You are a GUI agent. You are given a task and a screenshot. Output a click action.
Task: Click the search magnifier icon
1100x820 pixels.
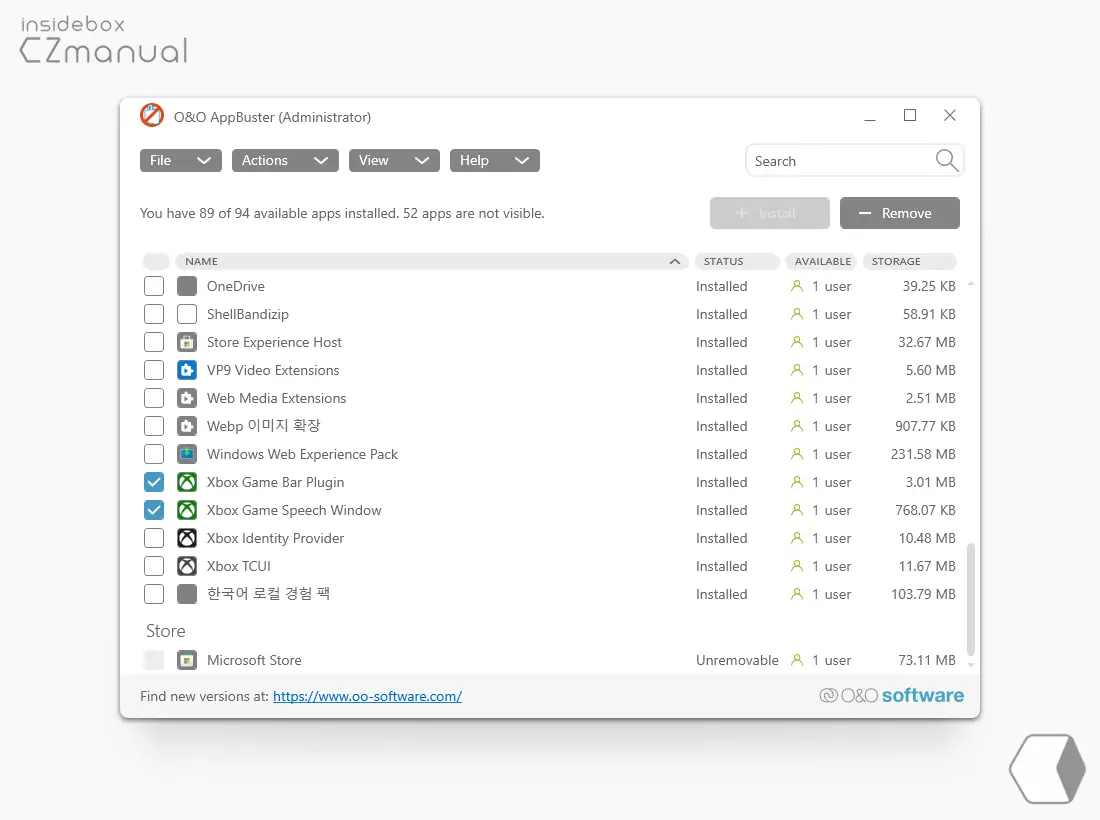pyautogui.click(x=946, y=160)
